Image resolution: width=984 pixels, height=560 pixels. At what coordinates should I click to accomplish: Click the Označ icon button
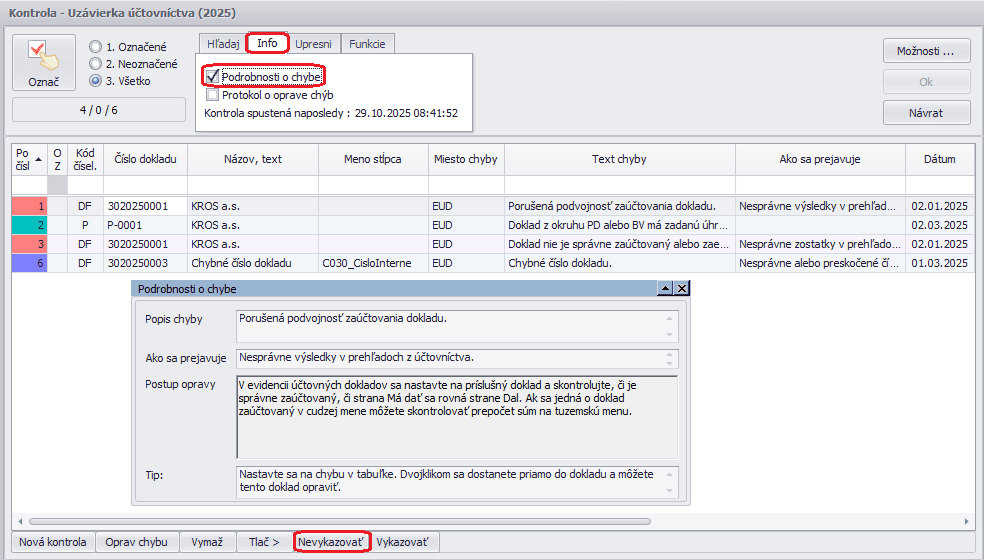coord(43,63)
